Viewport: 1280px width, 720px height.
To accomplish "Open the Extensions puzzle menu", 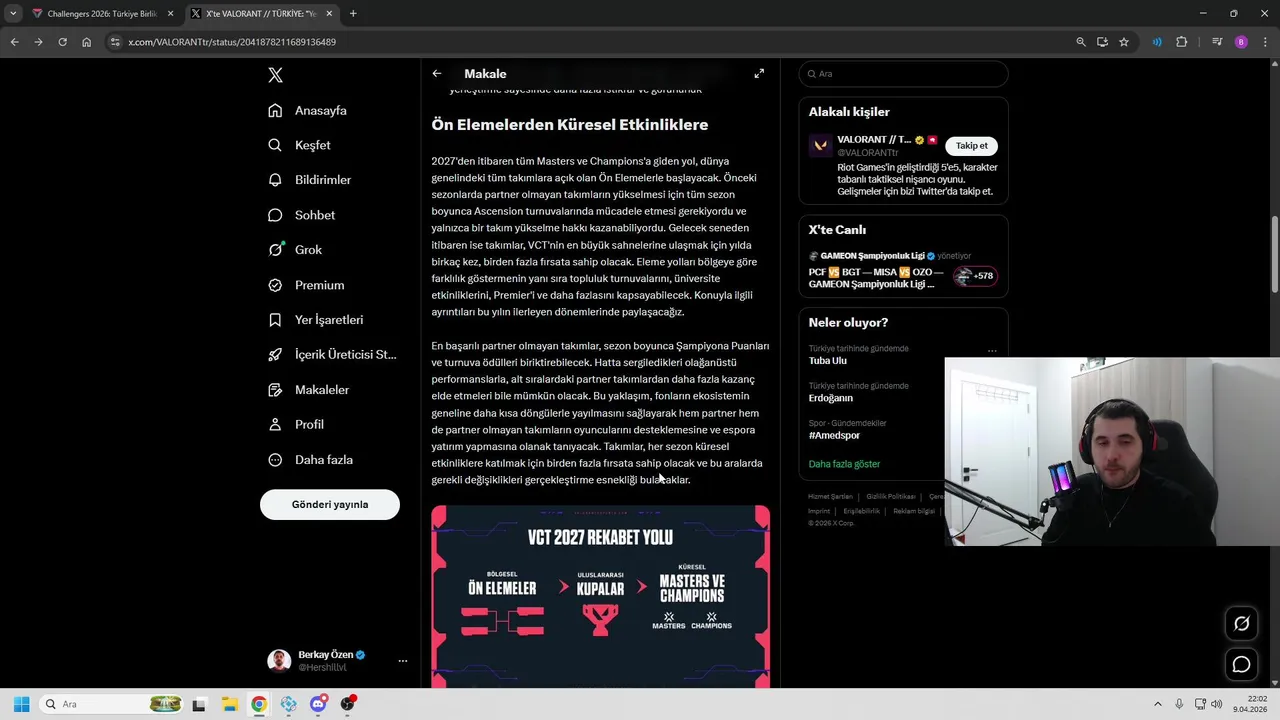I will (1182, 42).
